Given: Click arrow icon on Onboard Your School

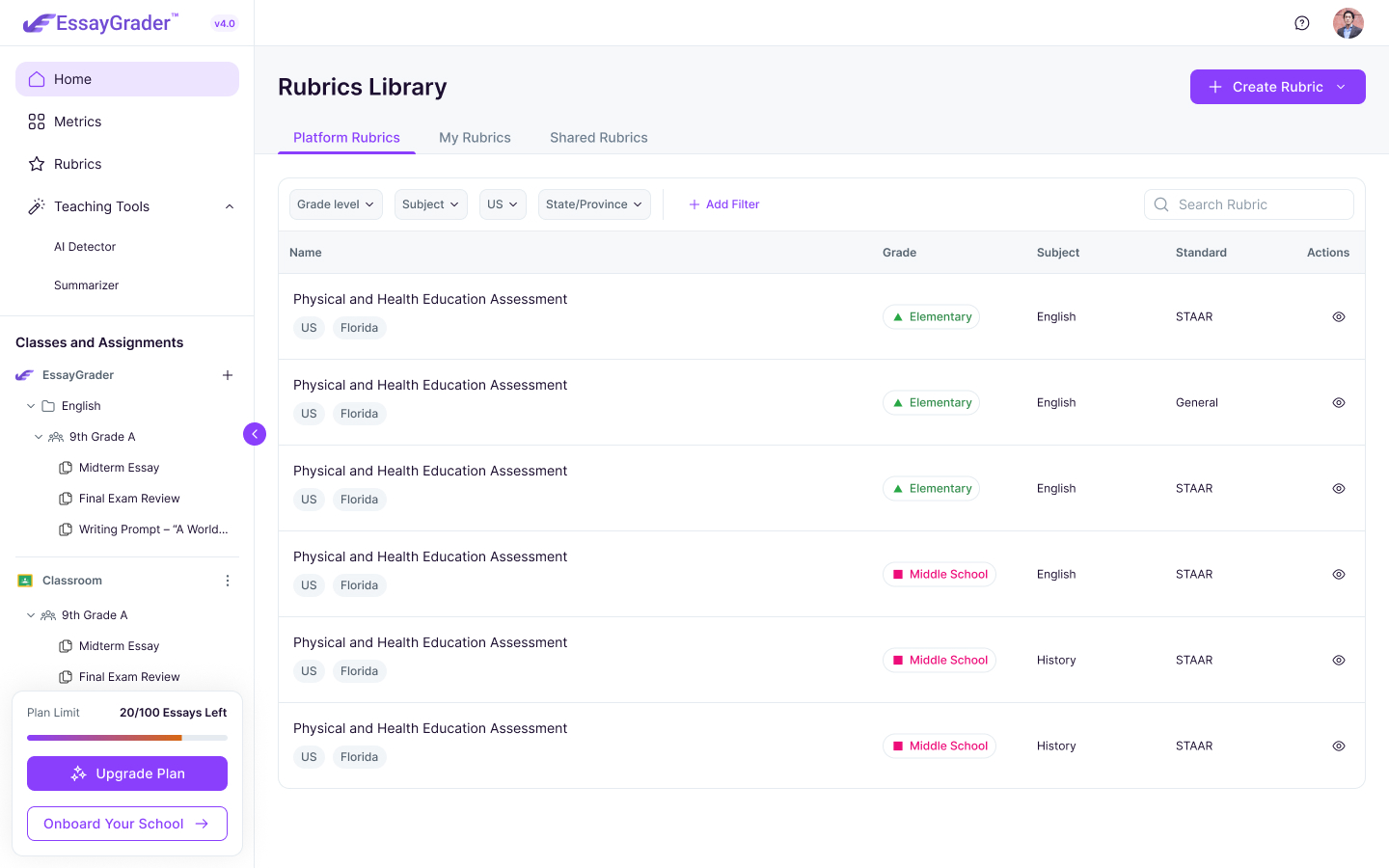Looking at the screenshot, I should click(202, 824).
